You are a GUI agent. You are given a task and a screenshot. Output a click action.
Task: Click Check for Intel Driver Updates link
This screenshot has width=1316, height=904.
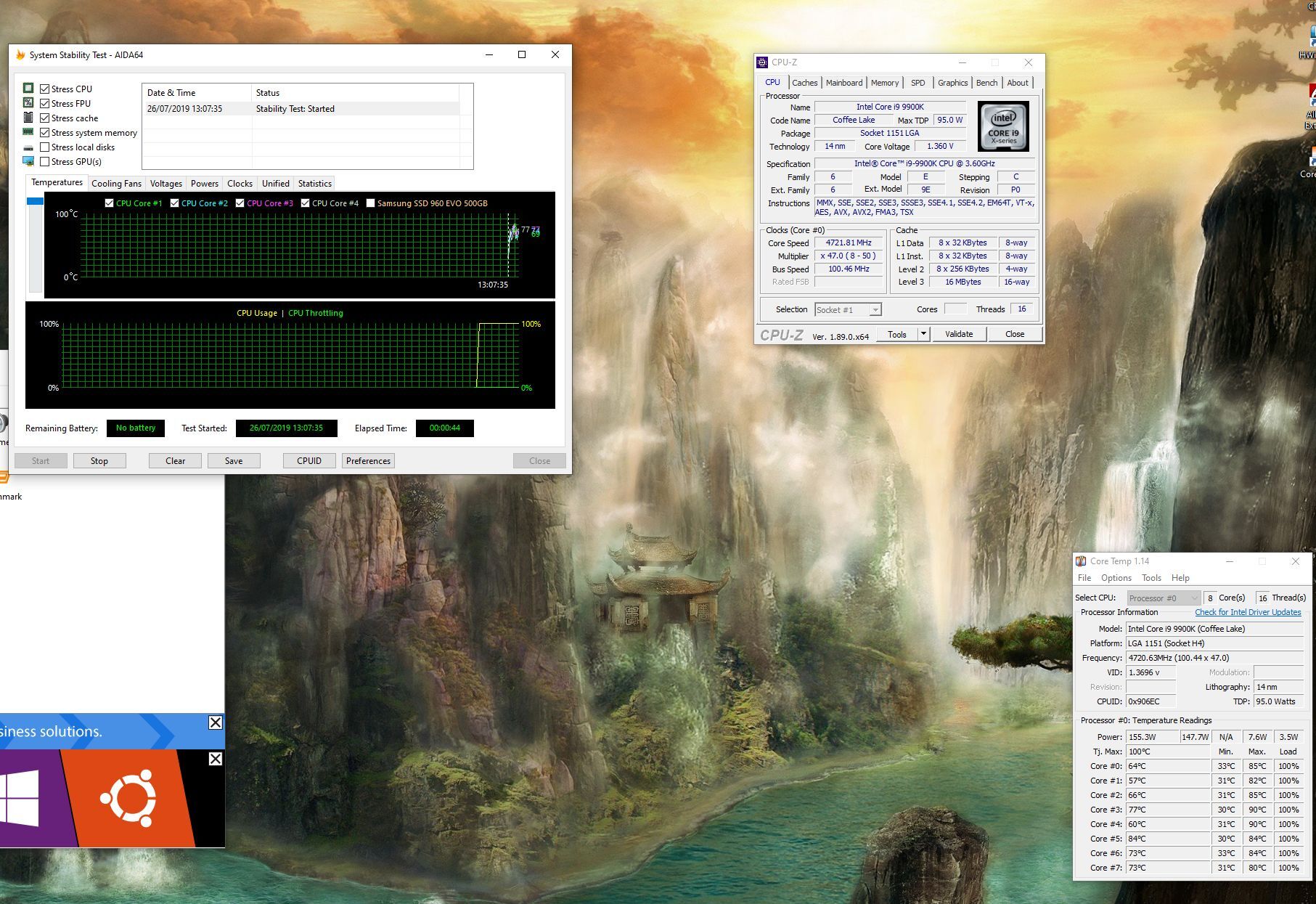tap(1248, 612)
